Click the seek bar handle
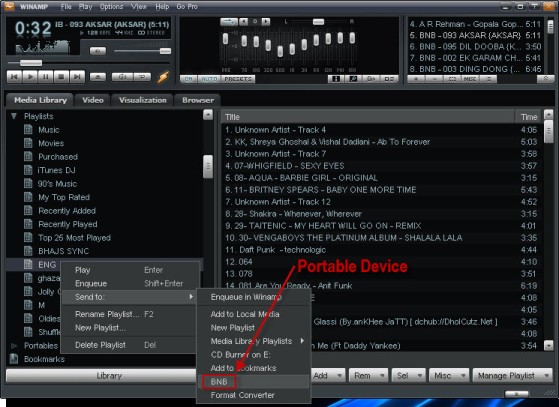The width and height of the screenshot is (559, 407). coord(31,63)
